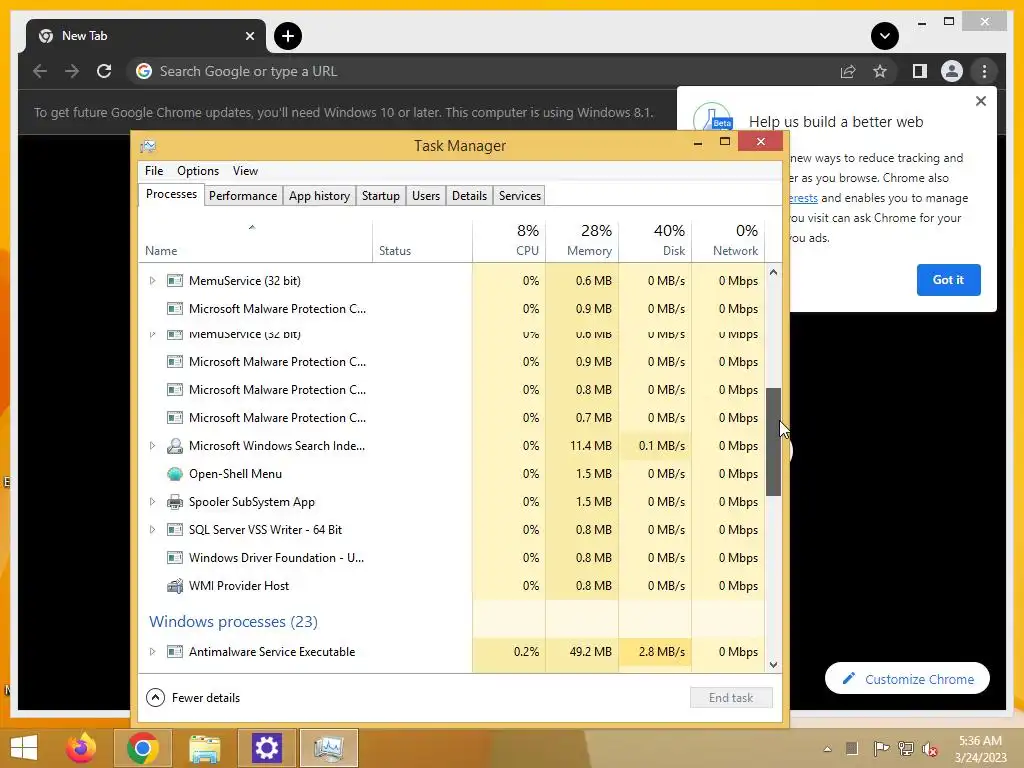Click Task Manager title bar icon
1024x768 pixels.
[x=148, y=146]
